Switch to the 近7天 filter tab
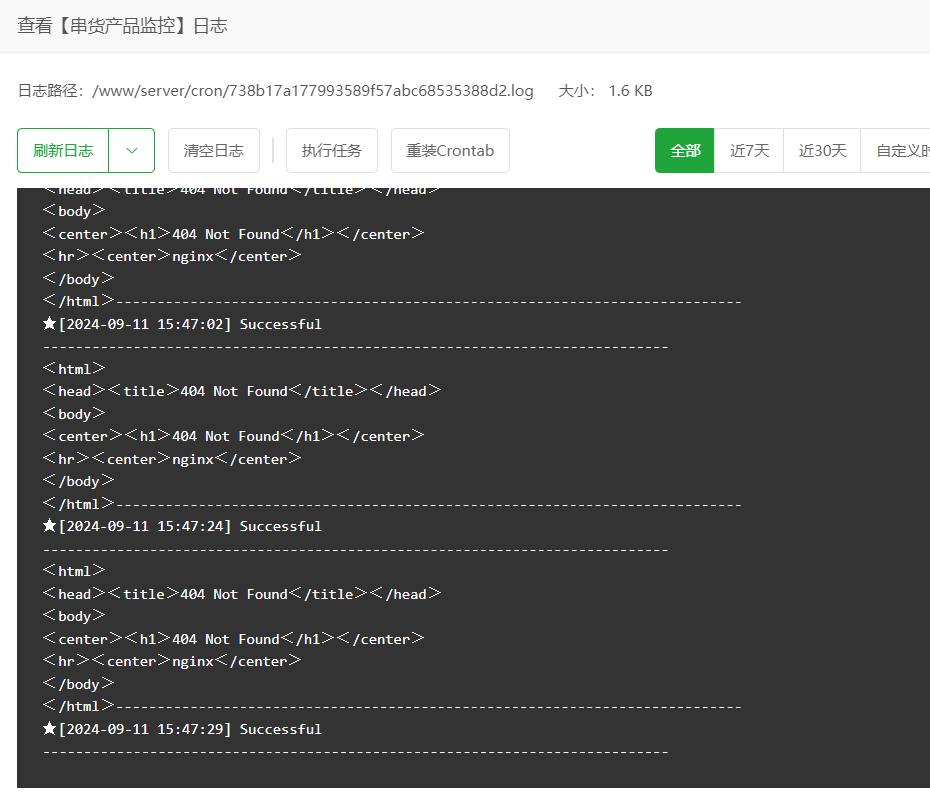930x803 pixels. [x=749, y=151]
